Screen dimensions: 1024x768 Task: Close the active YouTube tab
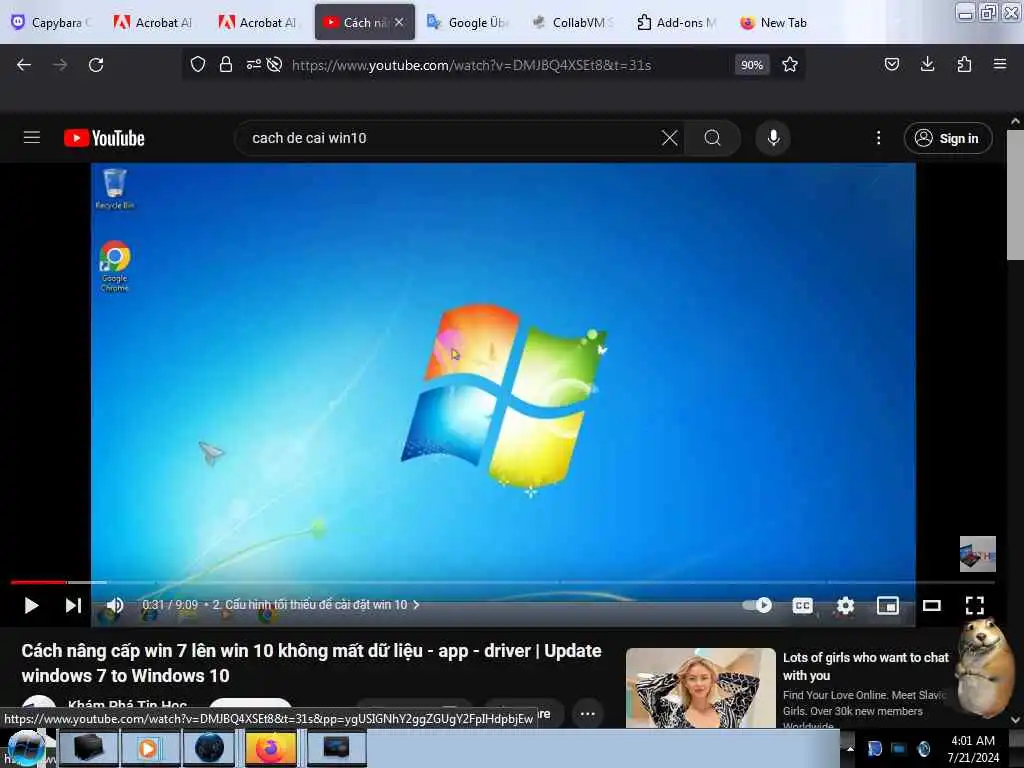coord(399,22)
